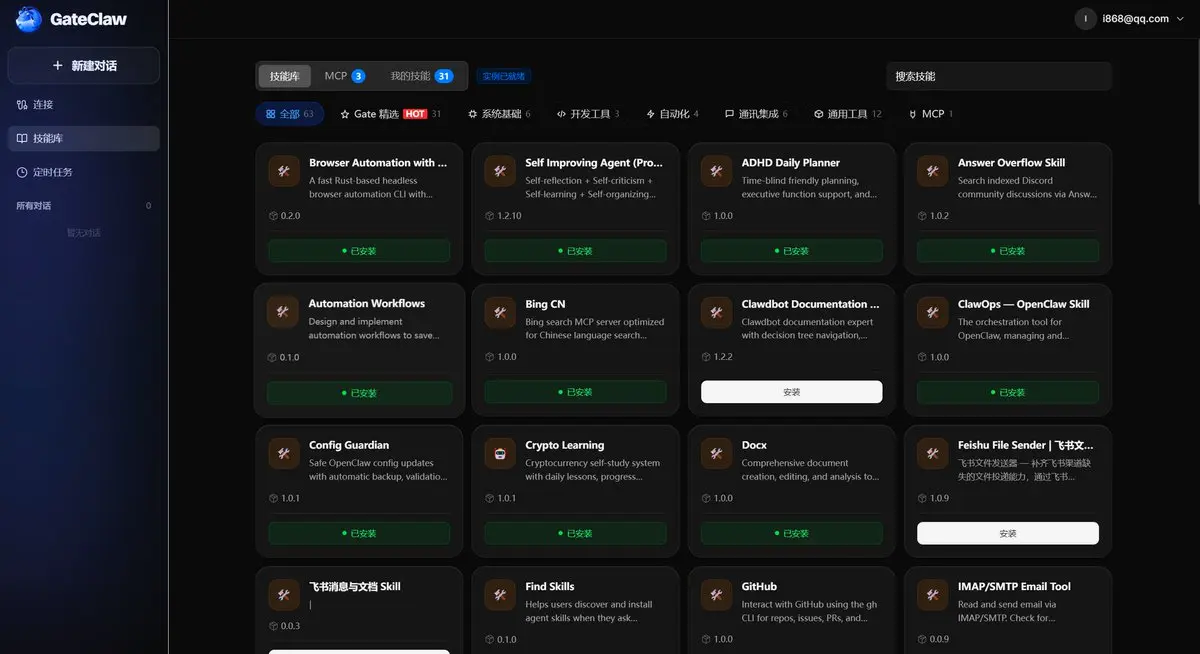The image size is (1200, 654).
Task: Focus the 搜索技能 search field
Action: tap(998, 76)
